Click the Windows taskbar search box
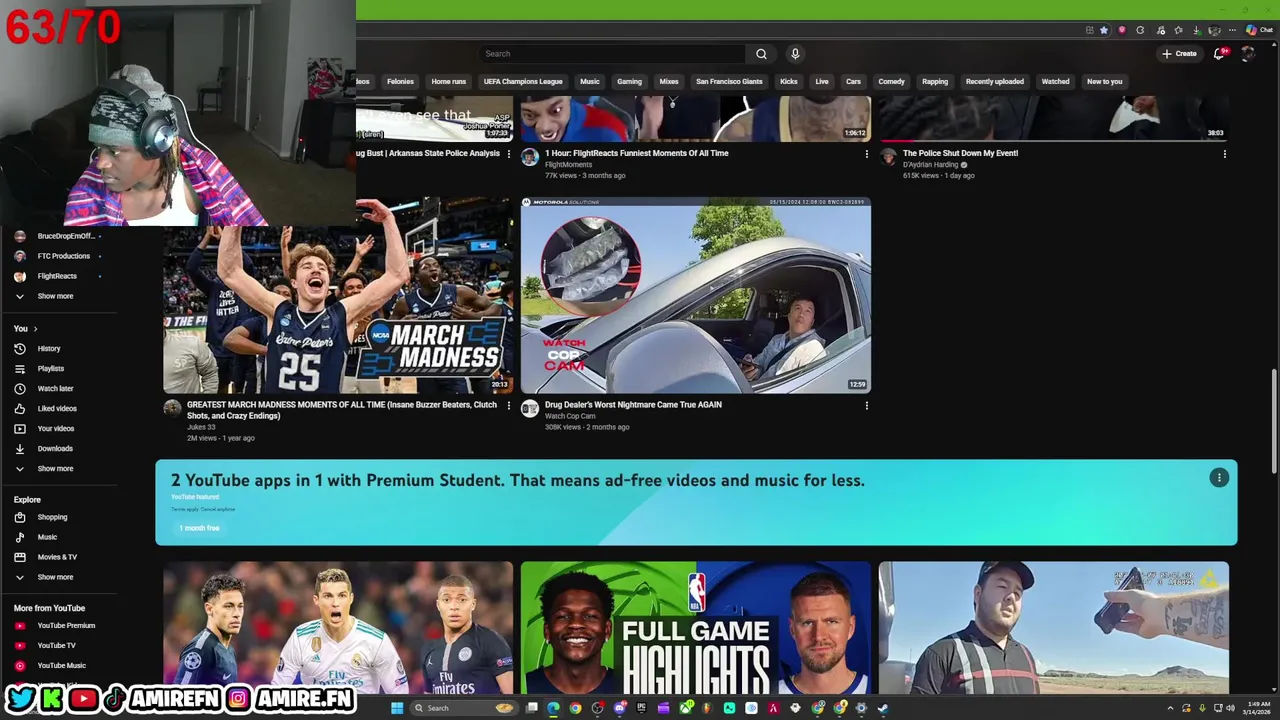Viewport: 1280px width, 720px height. (463, 708)
